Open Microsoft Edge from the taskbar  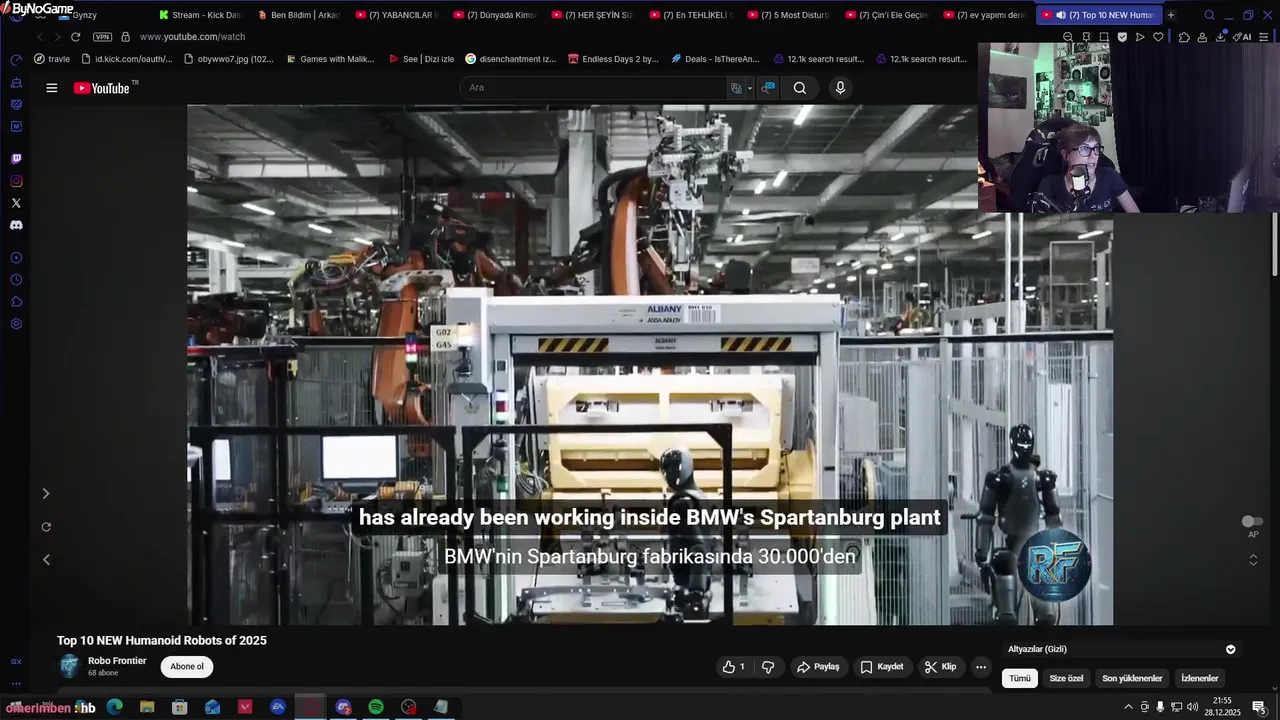pyautogui.click(x=115, y=707)
